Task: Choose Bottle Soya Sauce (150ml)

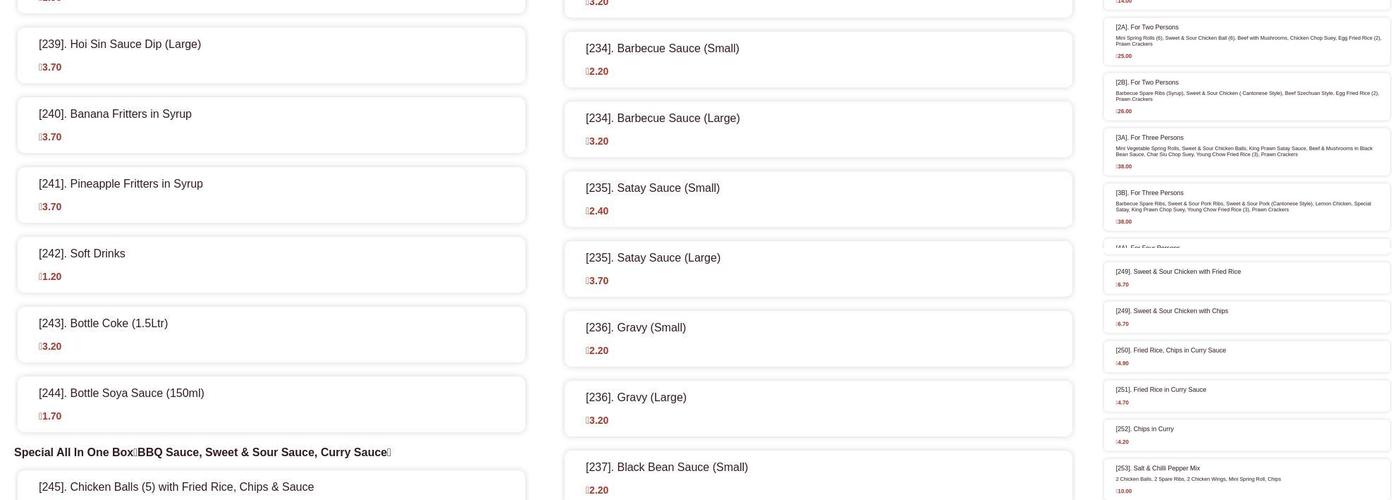Action: [x=271, y=405]
